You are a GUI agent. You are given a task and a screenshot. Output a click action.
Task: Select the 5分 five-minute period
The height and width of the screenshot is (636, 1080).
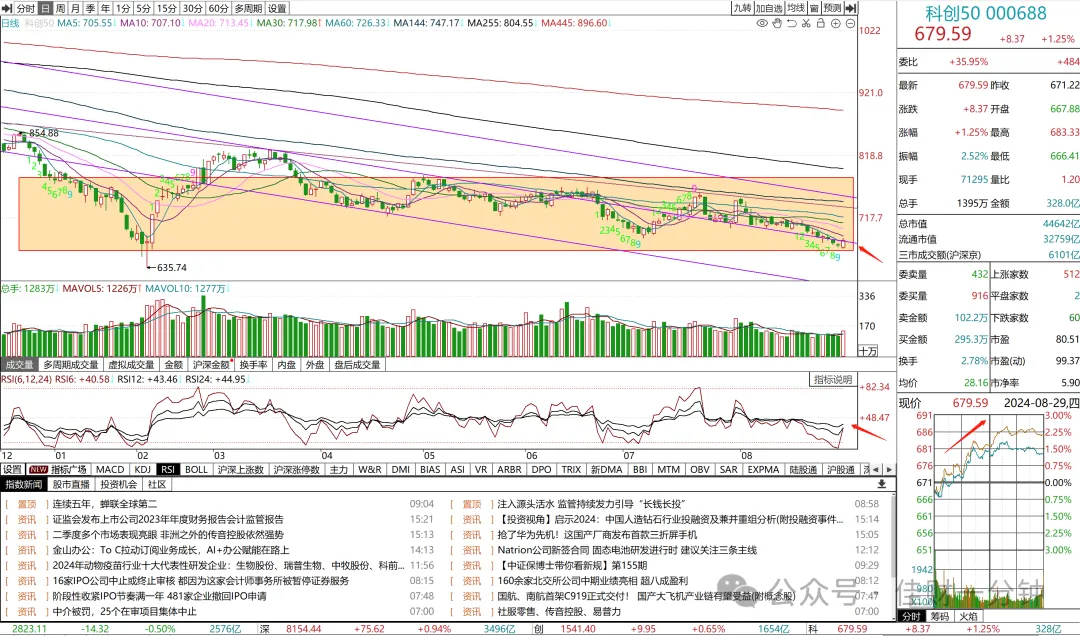(x=143, y=8)
